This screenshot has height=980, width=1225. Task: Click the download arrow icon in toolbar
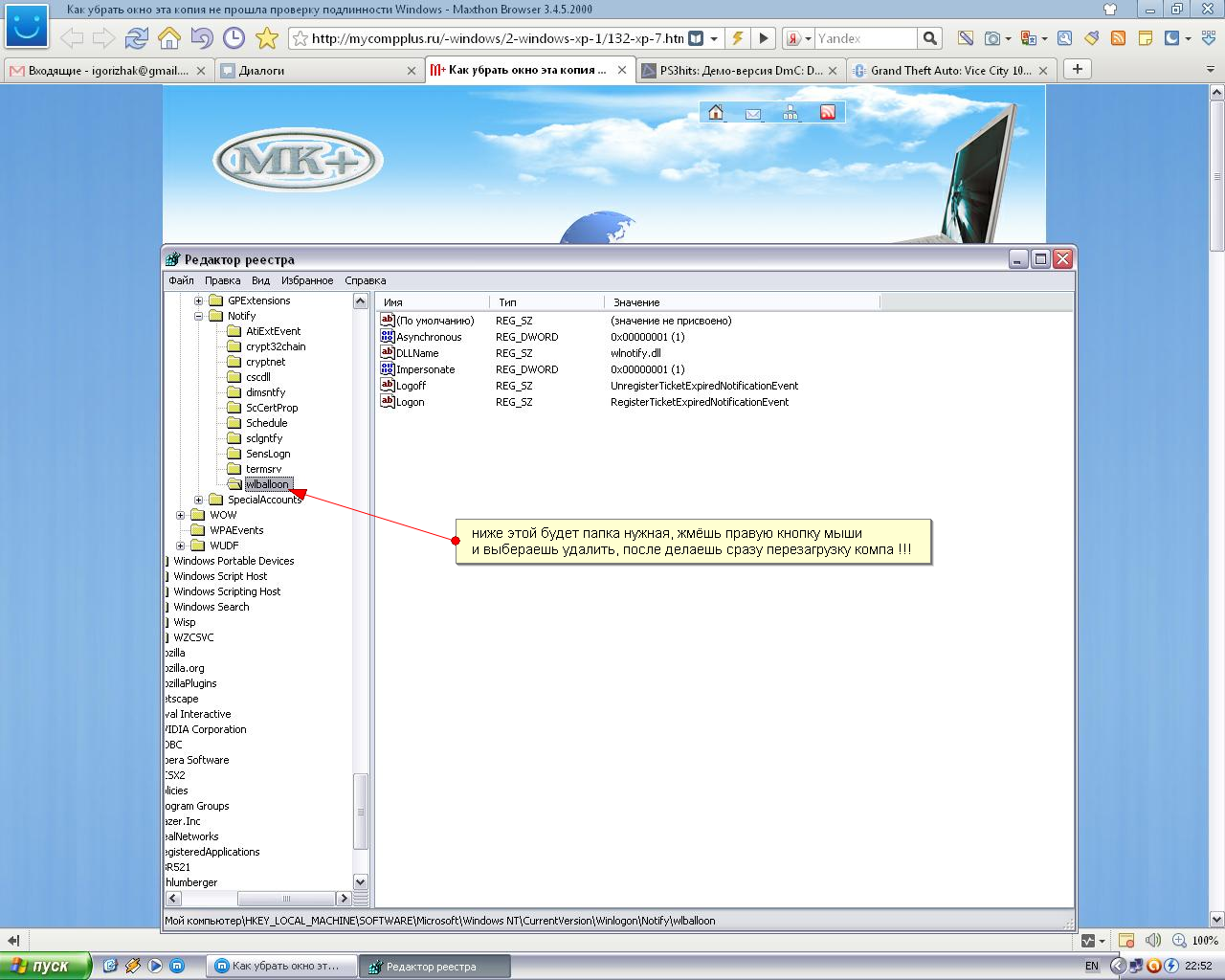[x=1209, y=38]
